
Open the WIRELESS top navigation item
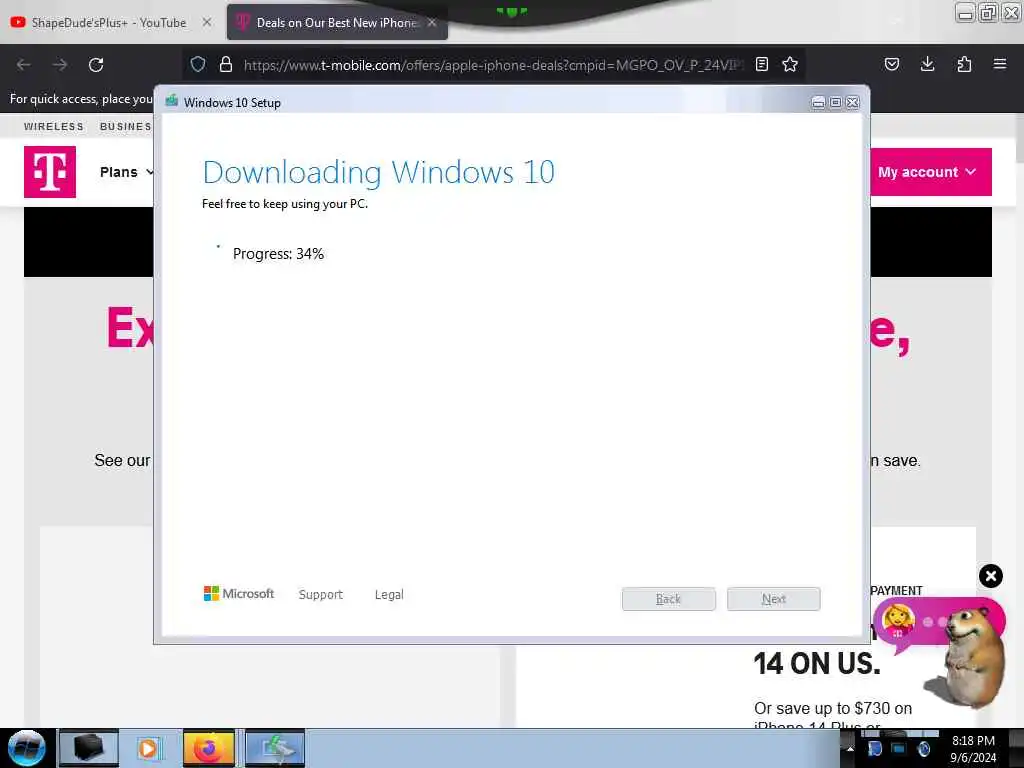pos(54,127)
